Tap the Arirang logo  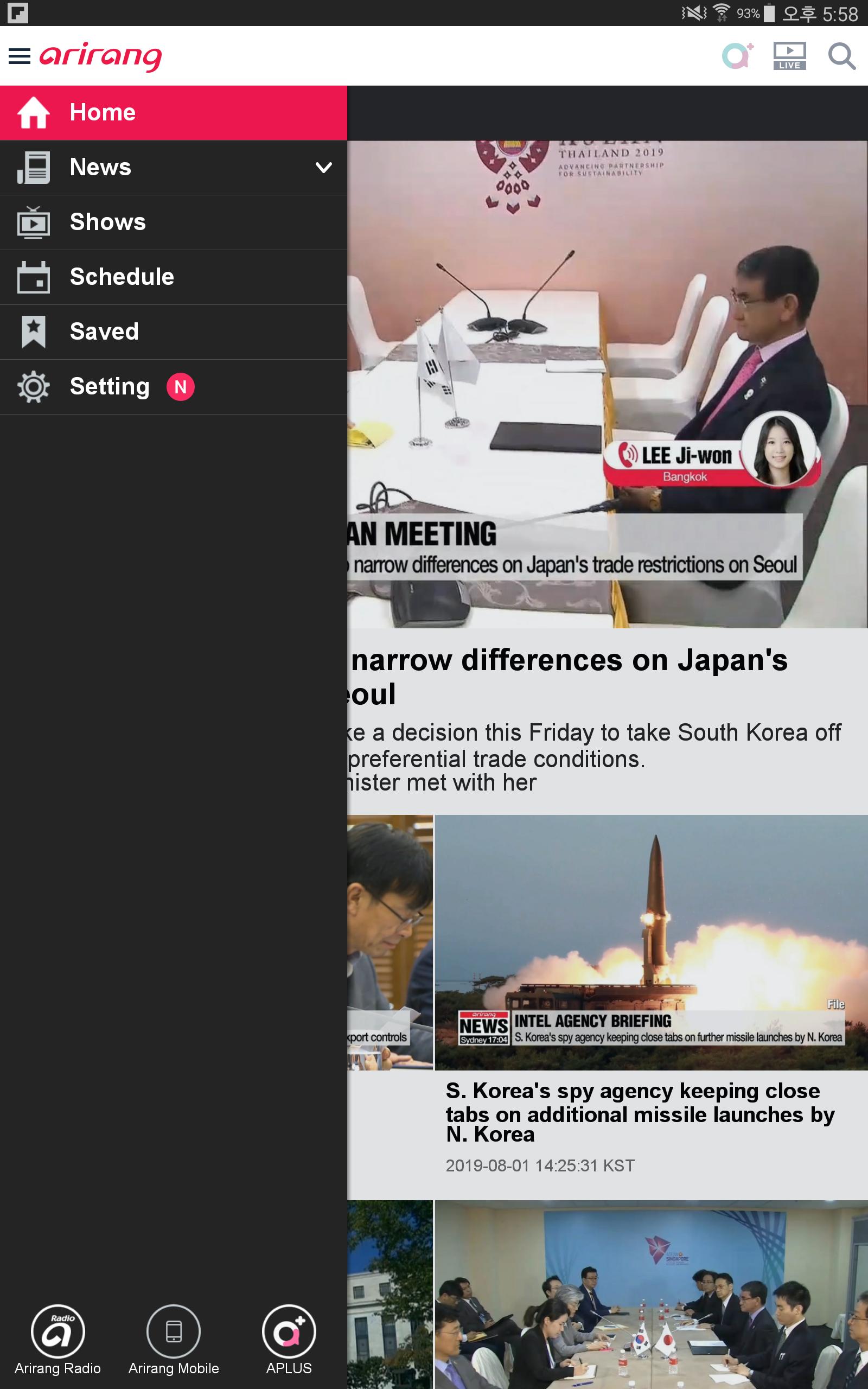pyautogui.click(x=99, y=56)
